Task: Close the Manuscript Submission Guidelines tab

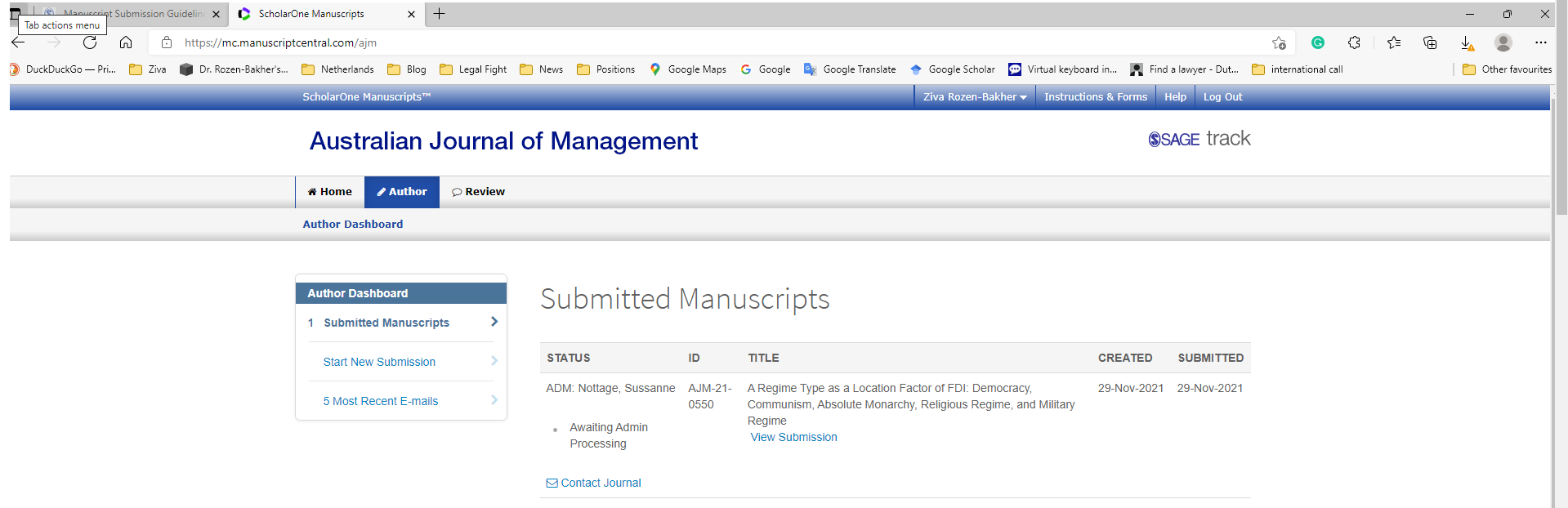Action: (216, 14)
